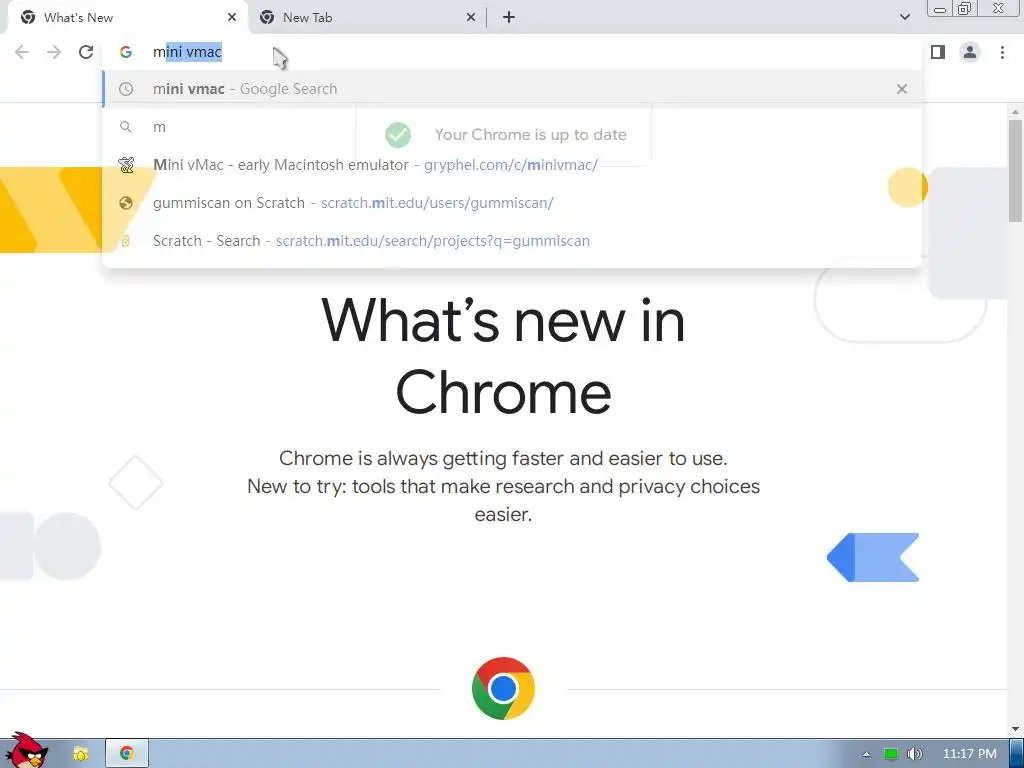Screen dimensions: 1024x768
Task: Click the globe icon beside gummiscan
Action: pyautogui.click(x=126, y=203)
